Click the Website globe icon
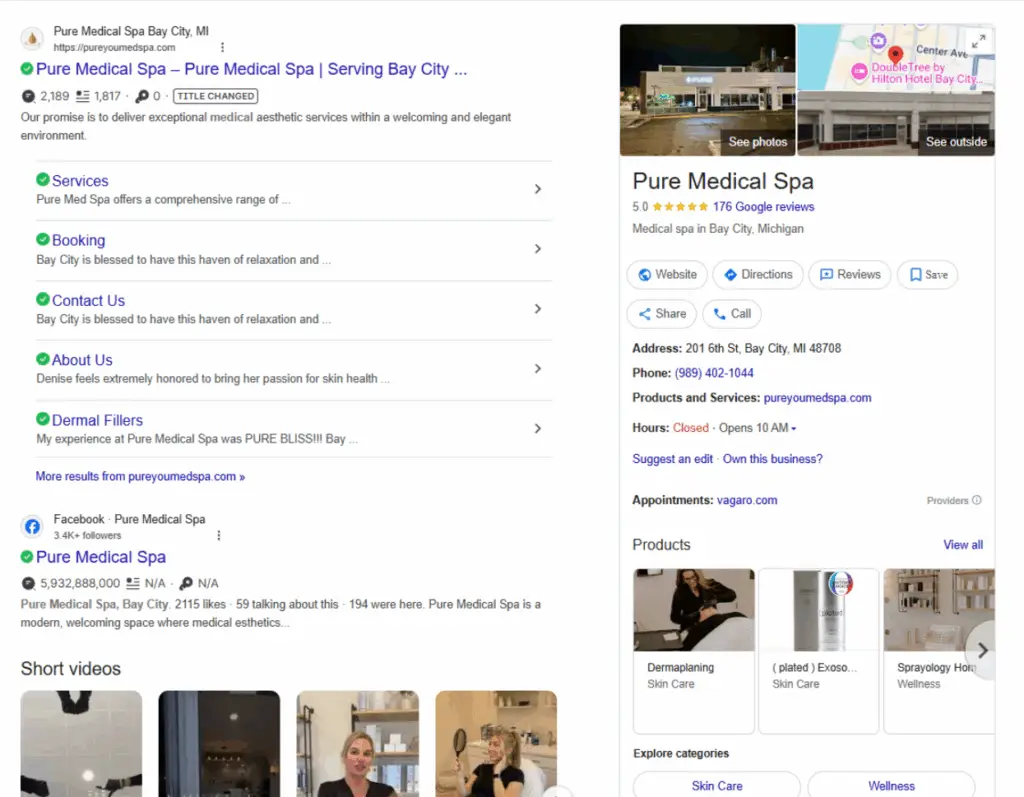 (646, 274)
